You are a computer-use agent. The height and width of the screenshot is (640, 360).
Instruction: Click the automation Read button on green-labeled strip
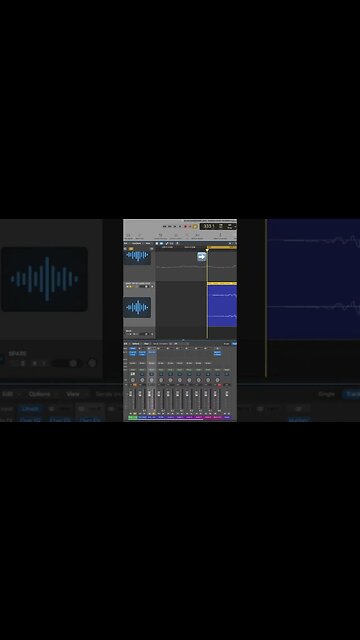coord(133,370)
